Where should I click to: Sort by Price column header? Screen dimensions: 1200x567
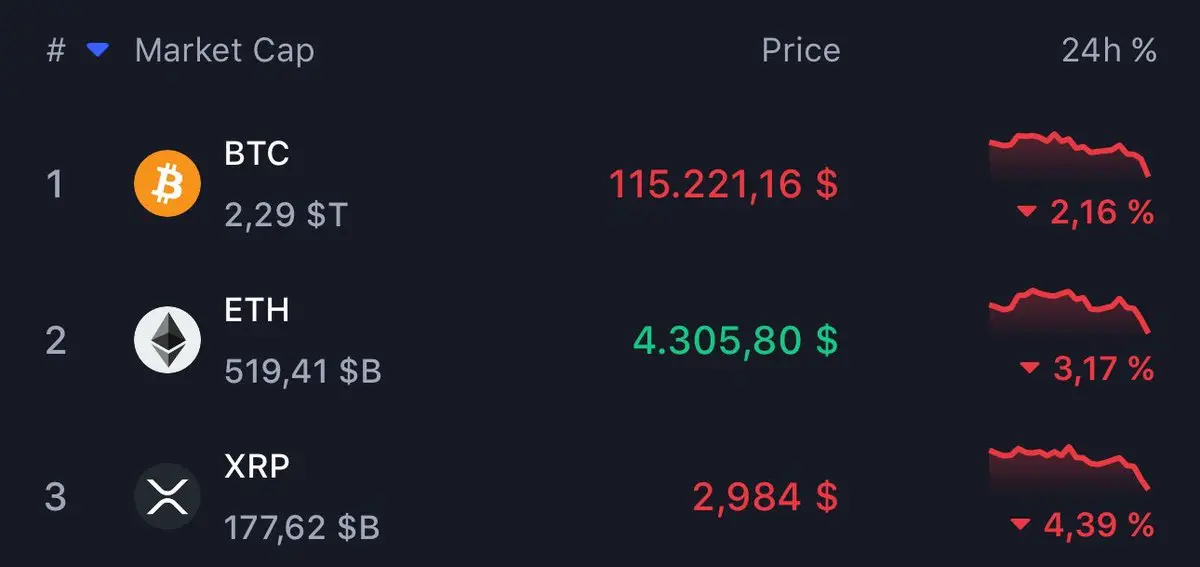coord(800,50)
